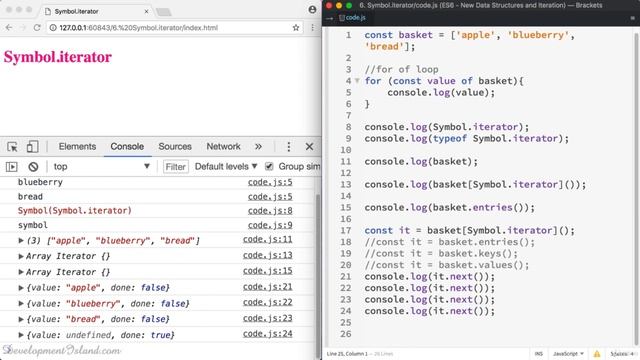
Task: Toggle INS insert mode in status bar
Action: pyautogui.click(x=539, y=354)
